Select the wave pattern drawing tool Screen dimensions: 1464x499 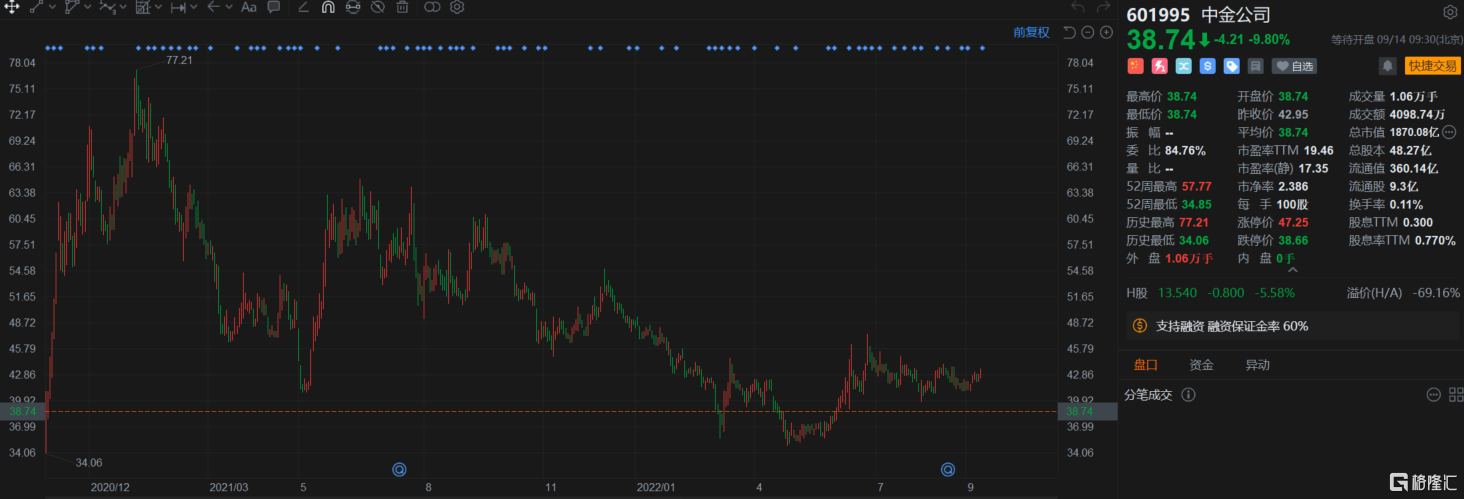pos(106,7)
